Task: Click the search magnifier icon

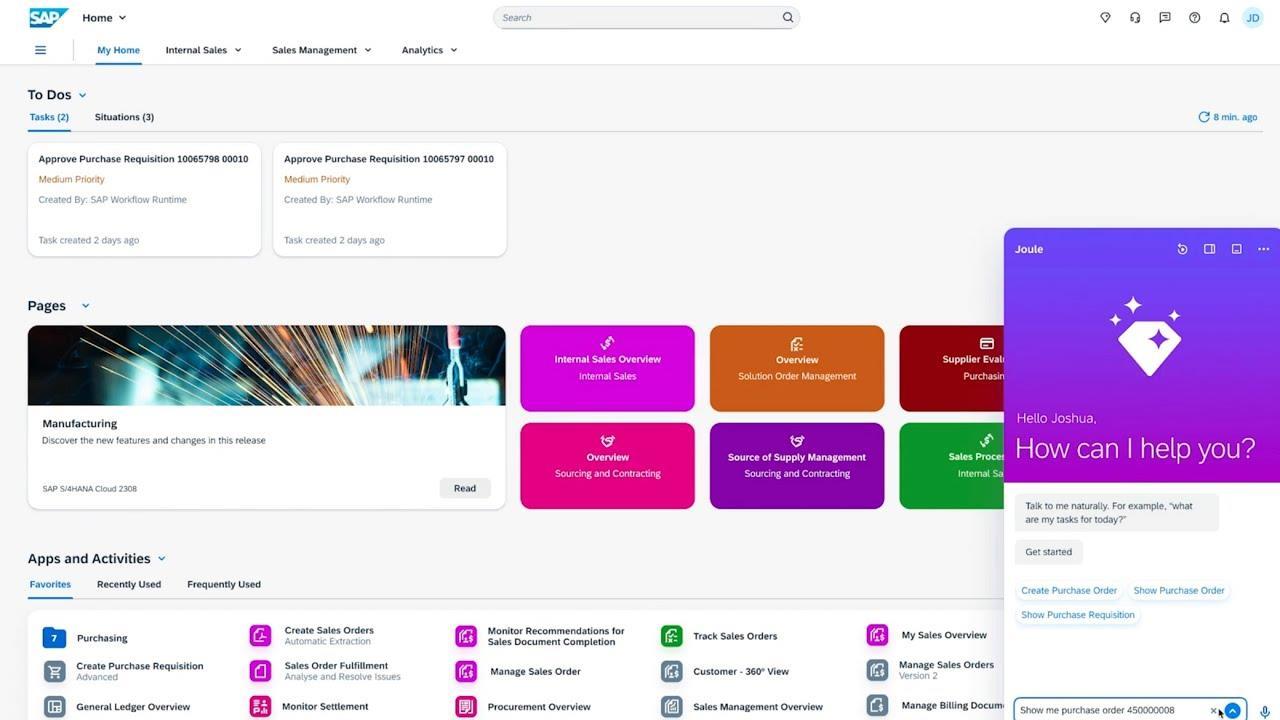Action: tap(788, 17)
